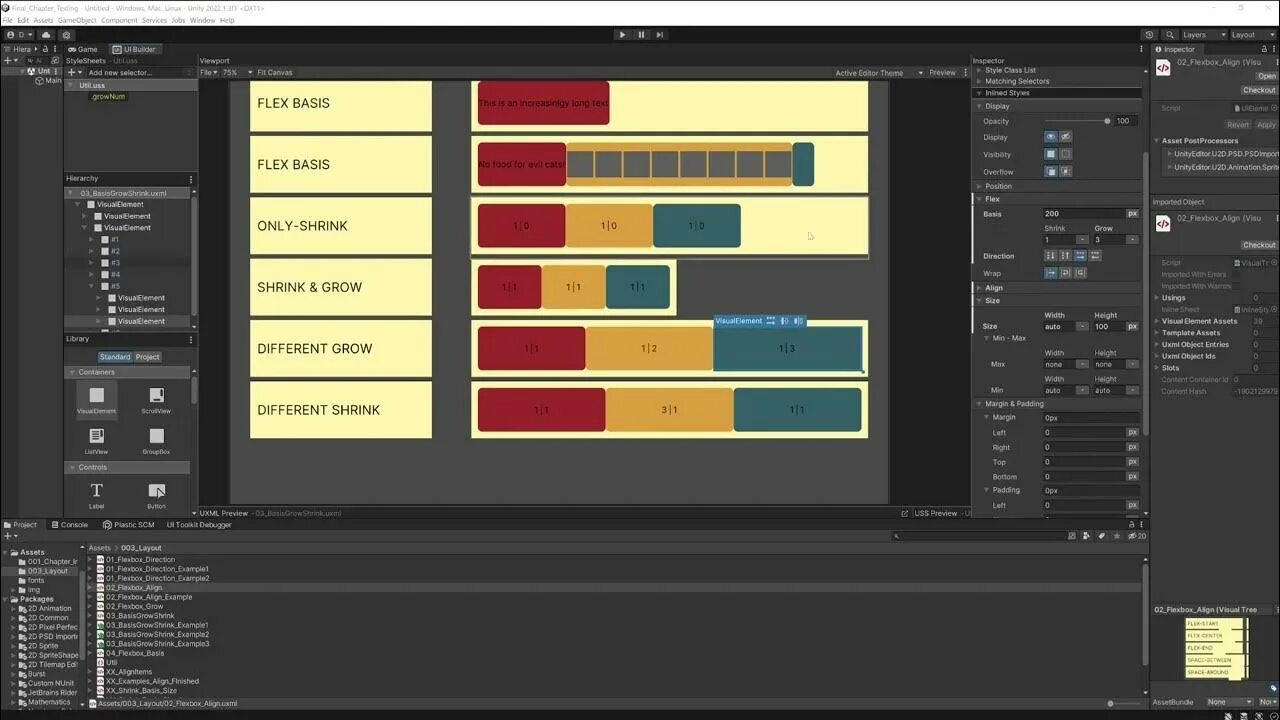Open the Grow value dropdown
Screen dimensions: 1280x720
pyautogui.click(x=1132, y=240)
